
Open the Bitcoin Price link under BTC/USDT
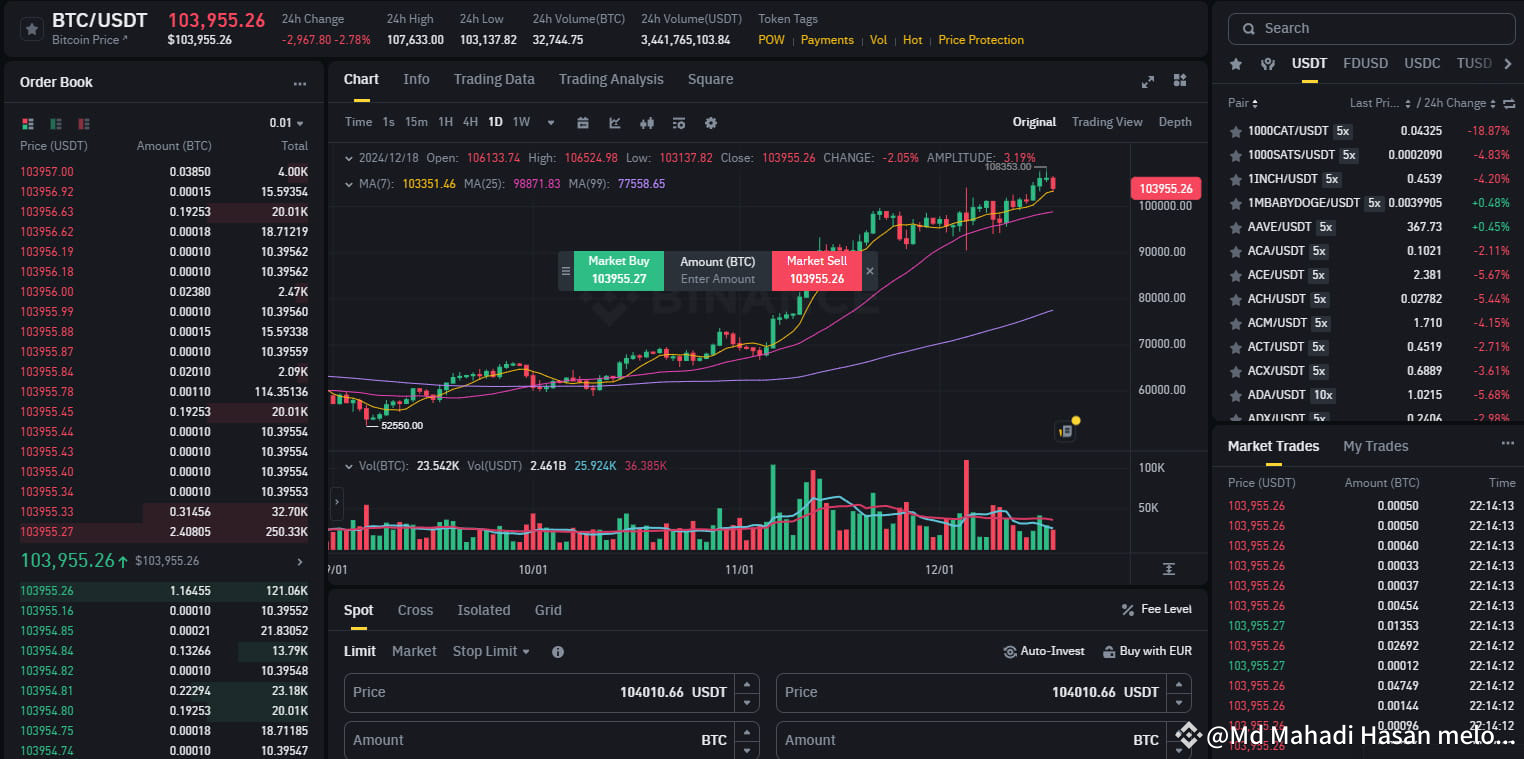tap(90, 40)
